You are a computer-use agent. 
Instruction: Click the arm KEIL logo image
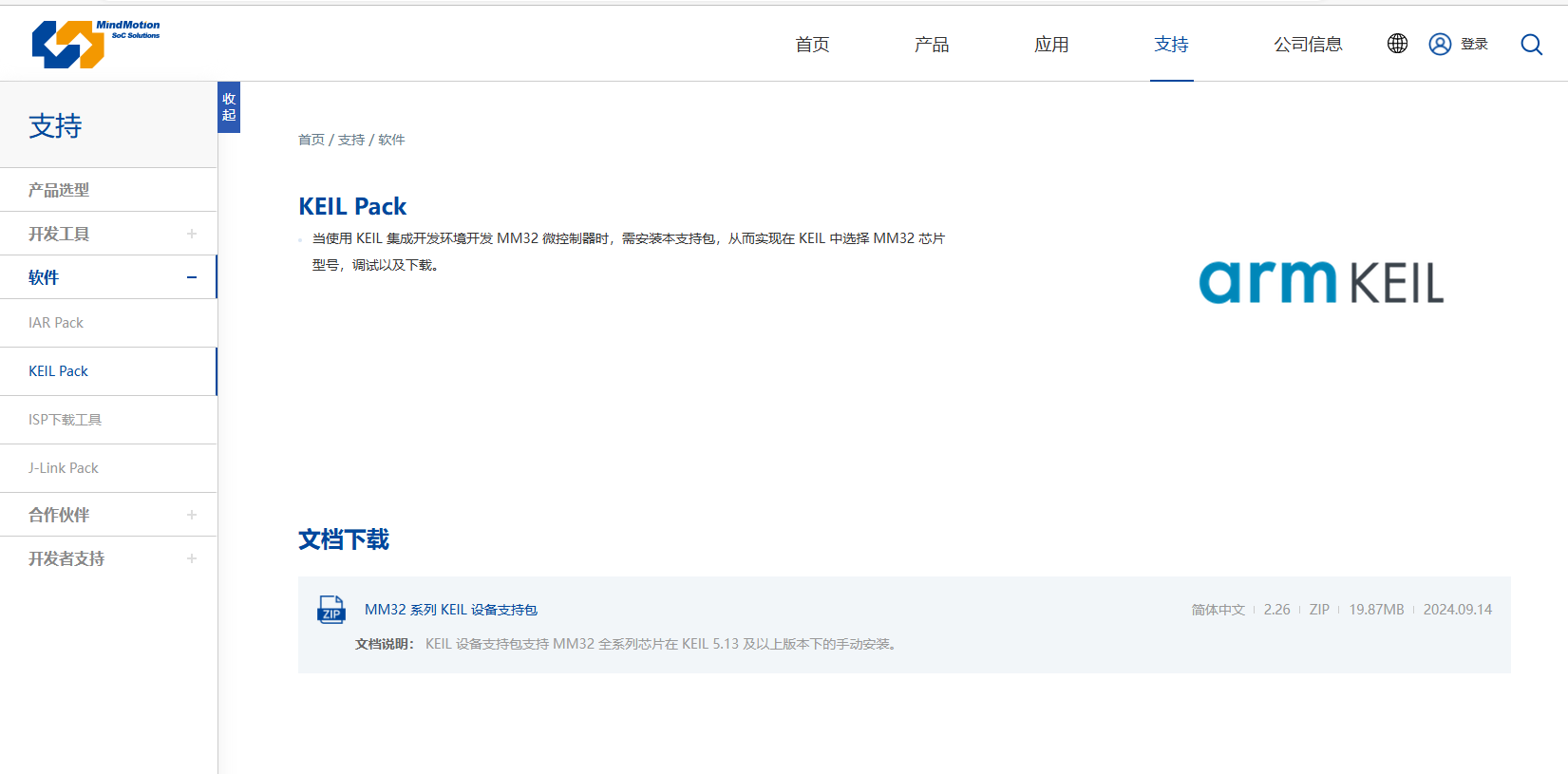[1320, 282]
